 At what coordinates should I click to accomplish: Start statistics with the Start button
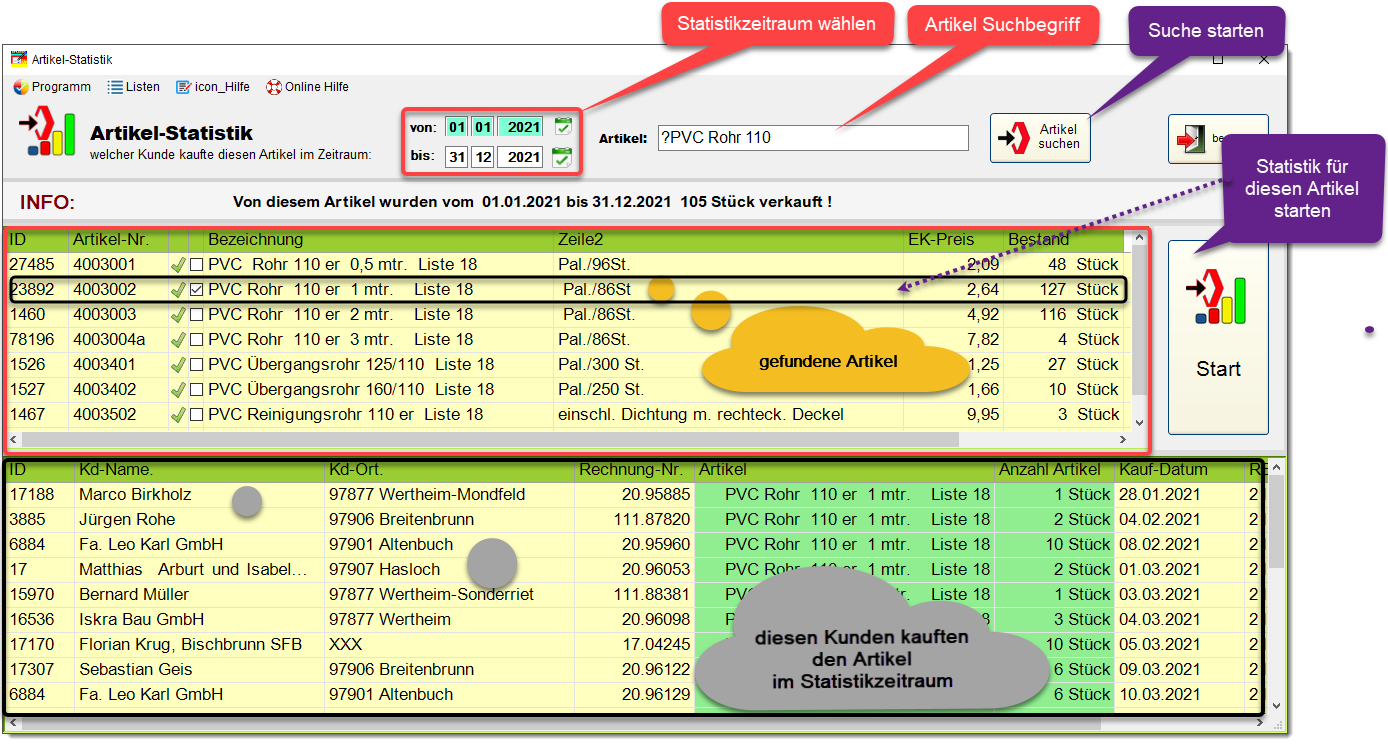coord(1218,337)
